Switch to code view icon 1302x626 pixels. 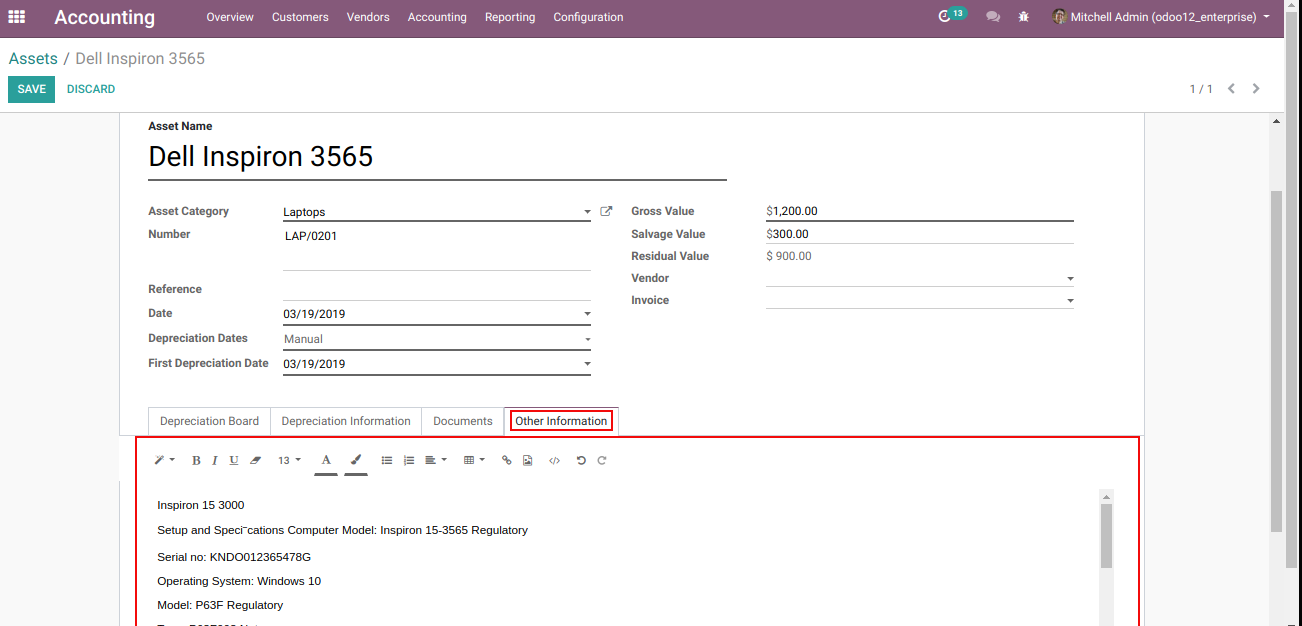(x=554, y=460)
